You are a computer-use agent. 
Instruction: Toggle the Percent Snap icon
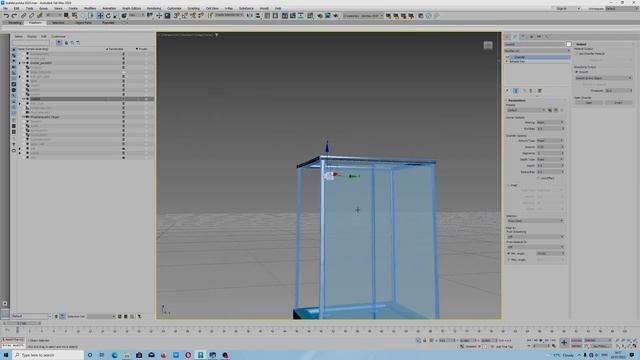[193, 16]
